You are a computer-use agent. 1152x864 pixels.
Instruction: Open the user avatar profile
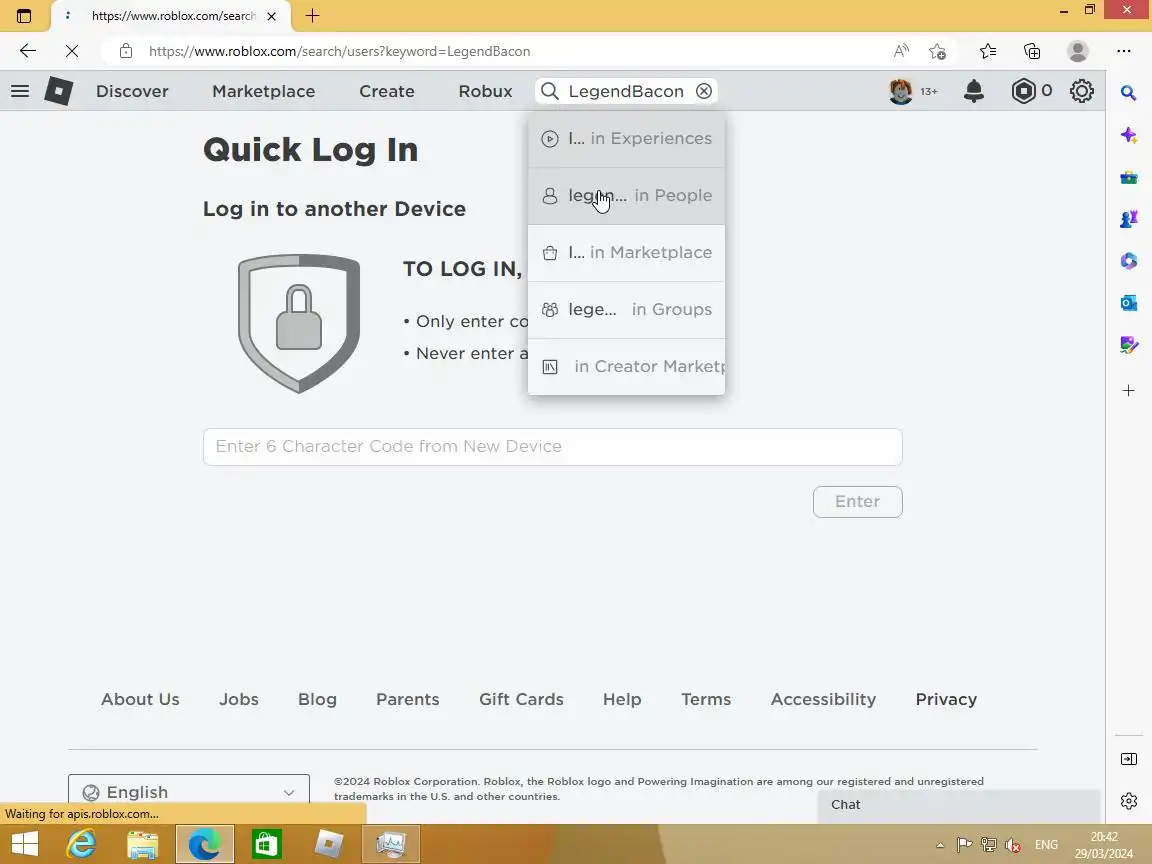click(x=901, y=91)
